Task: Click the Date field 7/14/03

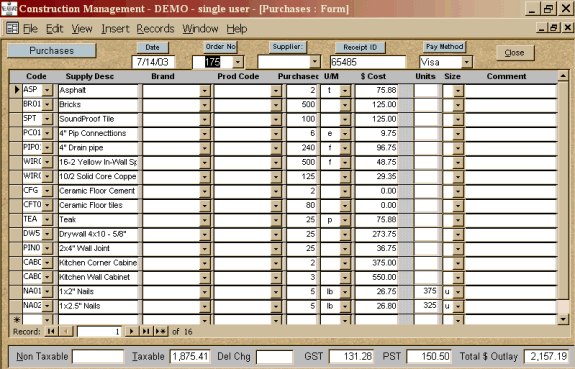Action: [x=153, y=62]
